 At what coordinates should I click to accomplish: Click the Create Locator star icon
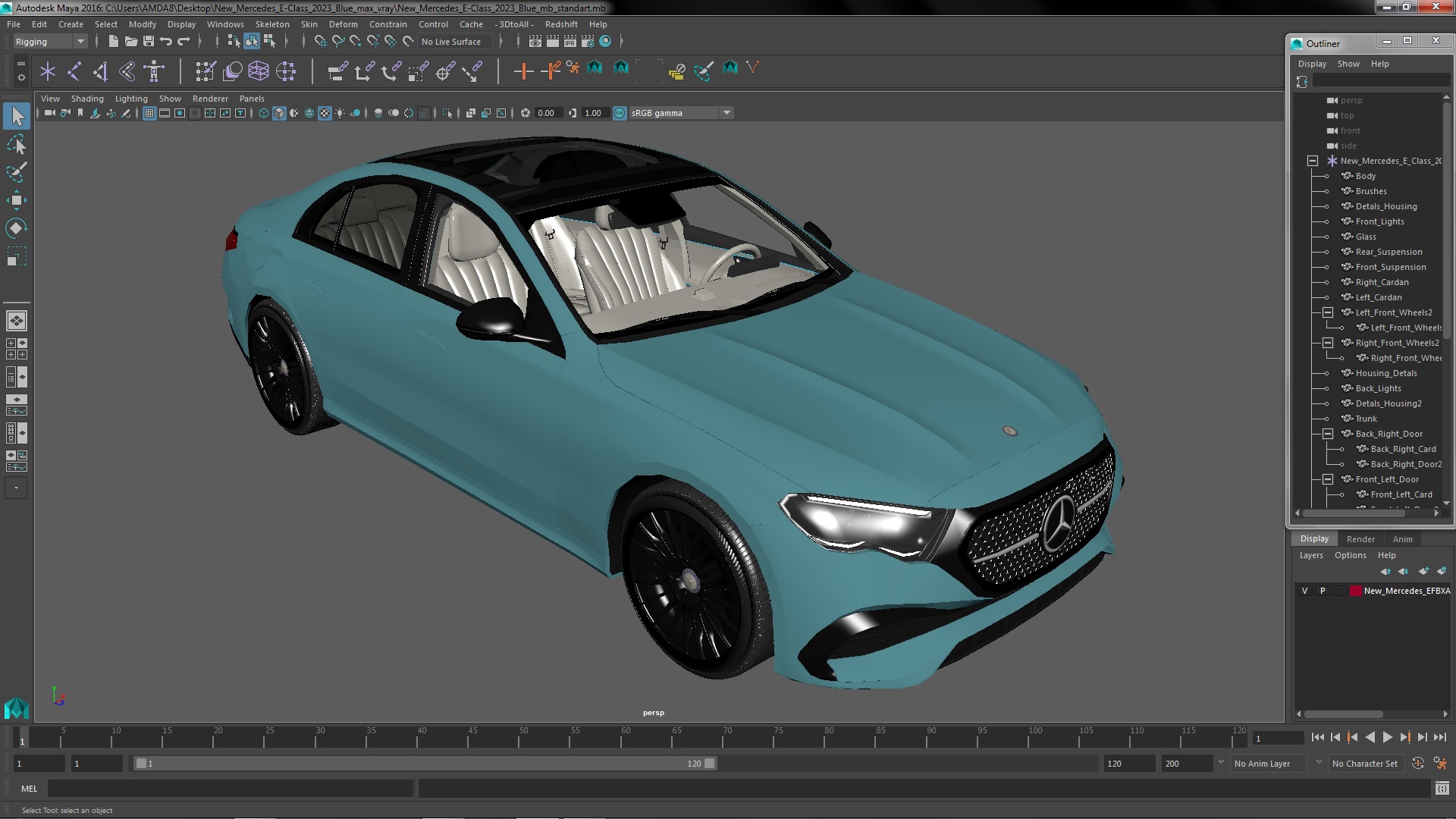48,71
